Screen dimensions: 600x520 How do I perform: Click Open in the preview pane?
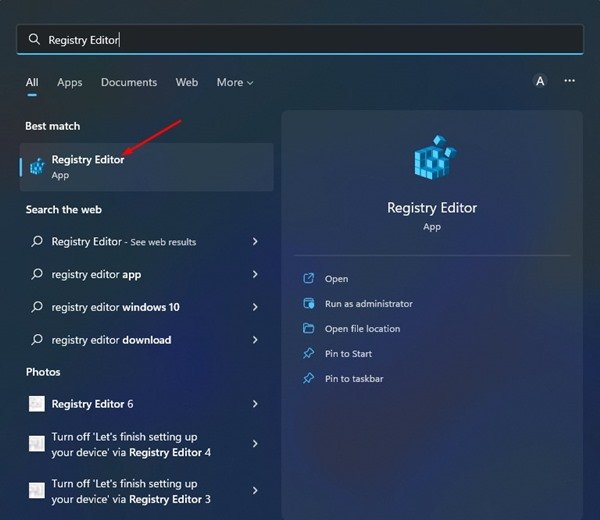click(x=336, y=279)
